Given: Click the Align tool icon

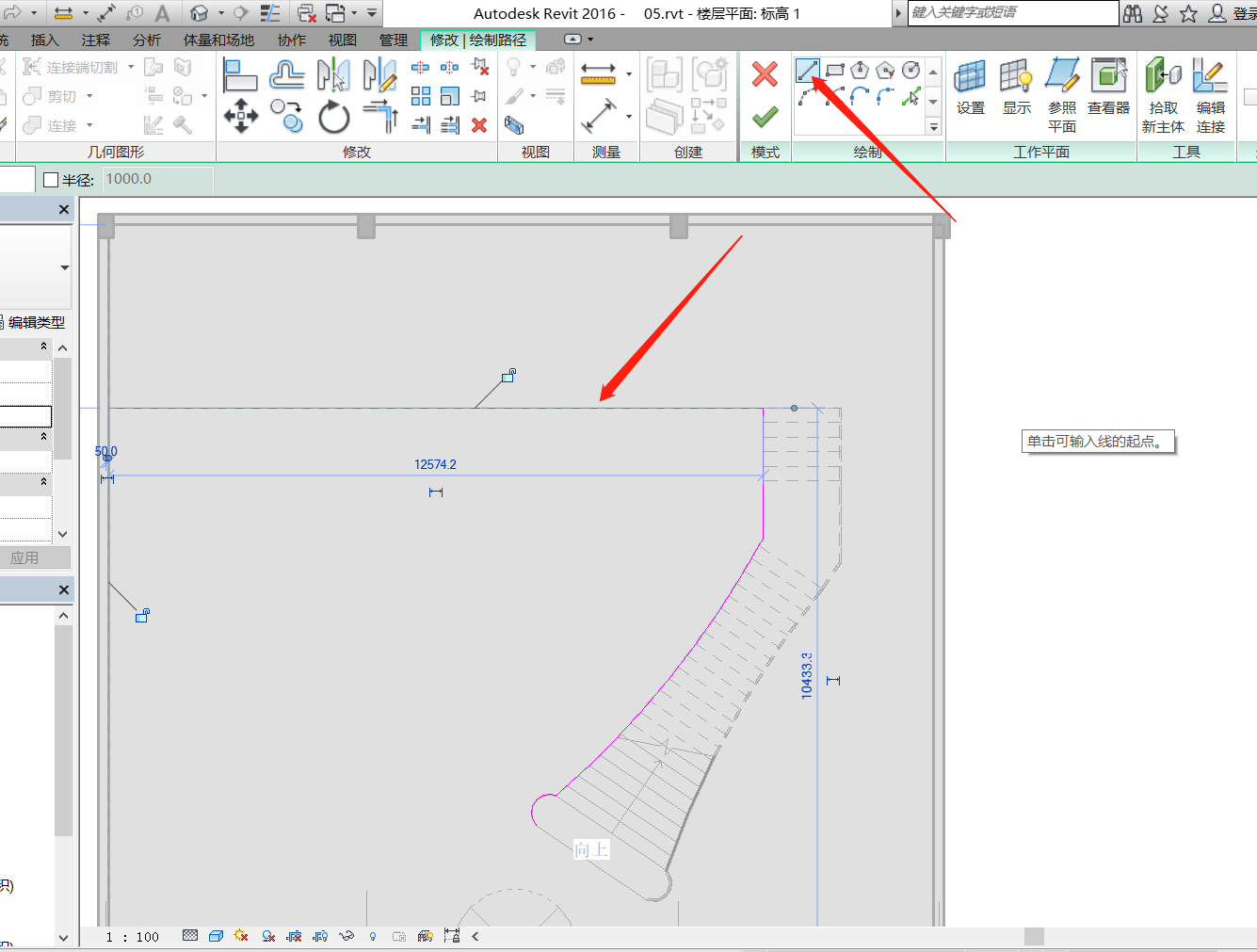Looking at the screenshot, I should click(x=240, y=74).
